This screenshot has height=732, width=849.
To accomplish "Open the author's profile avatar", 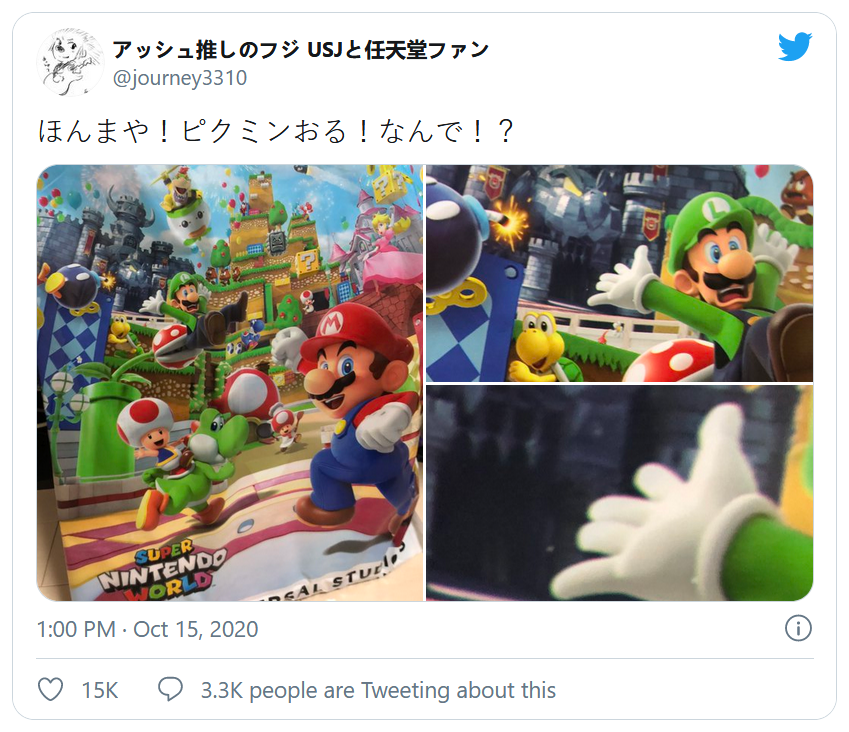I will point(70,62).
